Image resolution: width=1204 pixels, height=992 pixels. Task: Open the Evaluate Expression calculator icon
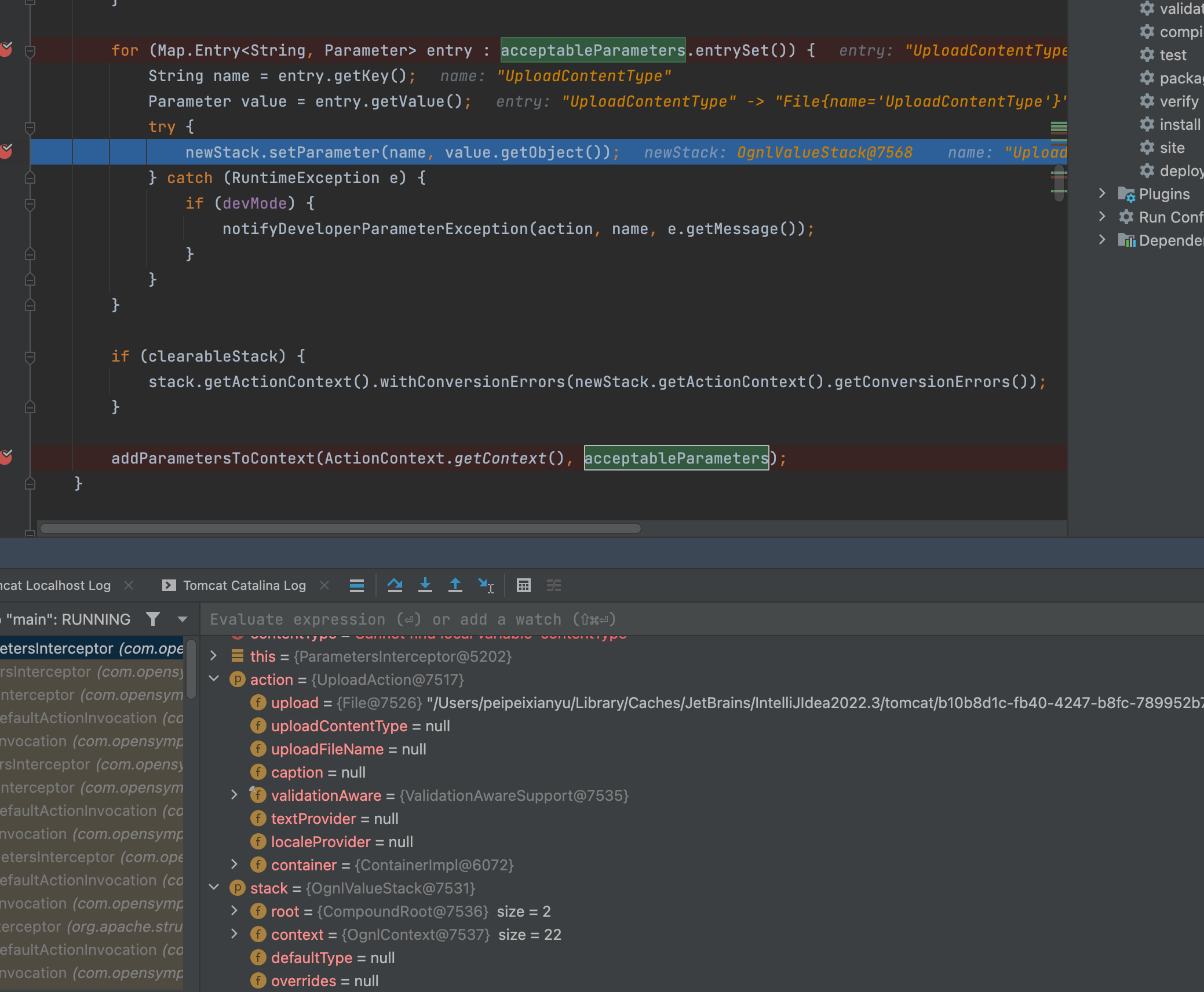pyautogui.click(x=523, y=585)
